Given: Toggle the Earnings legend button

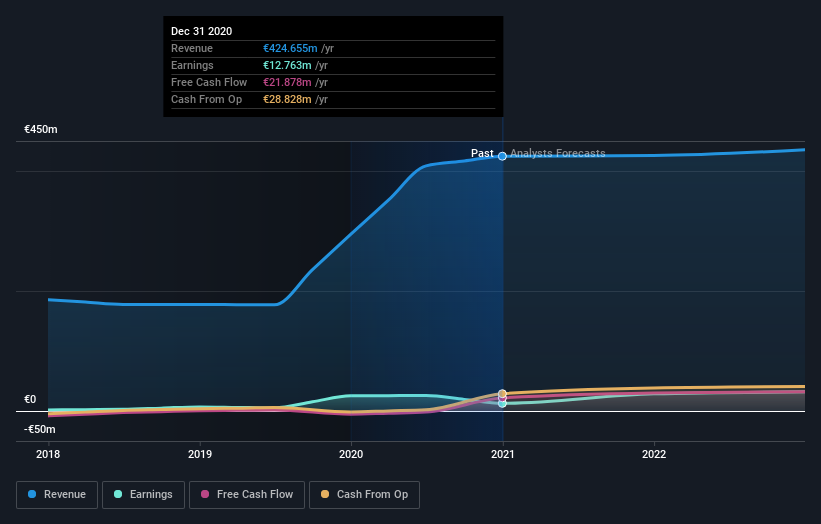Looking at the screenshot, I should coord(143,495).
